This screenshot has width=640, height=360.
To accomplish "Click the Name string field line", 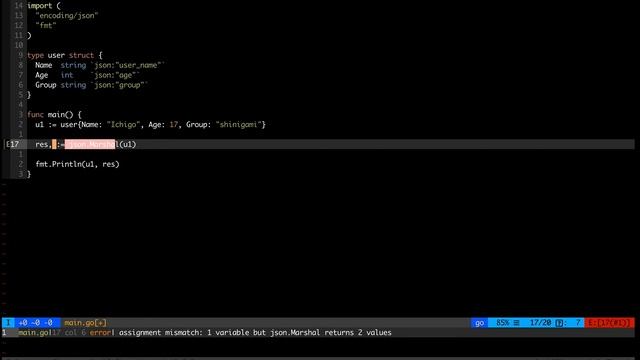I will coord(100,65).
